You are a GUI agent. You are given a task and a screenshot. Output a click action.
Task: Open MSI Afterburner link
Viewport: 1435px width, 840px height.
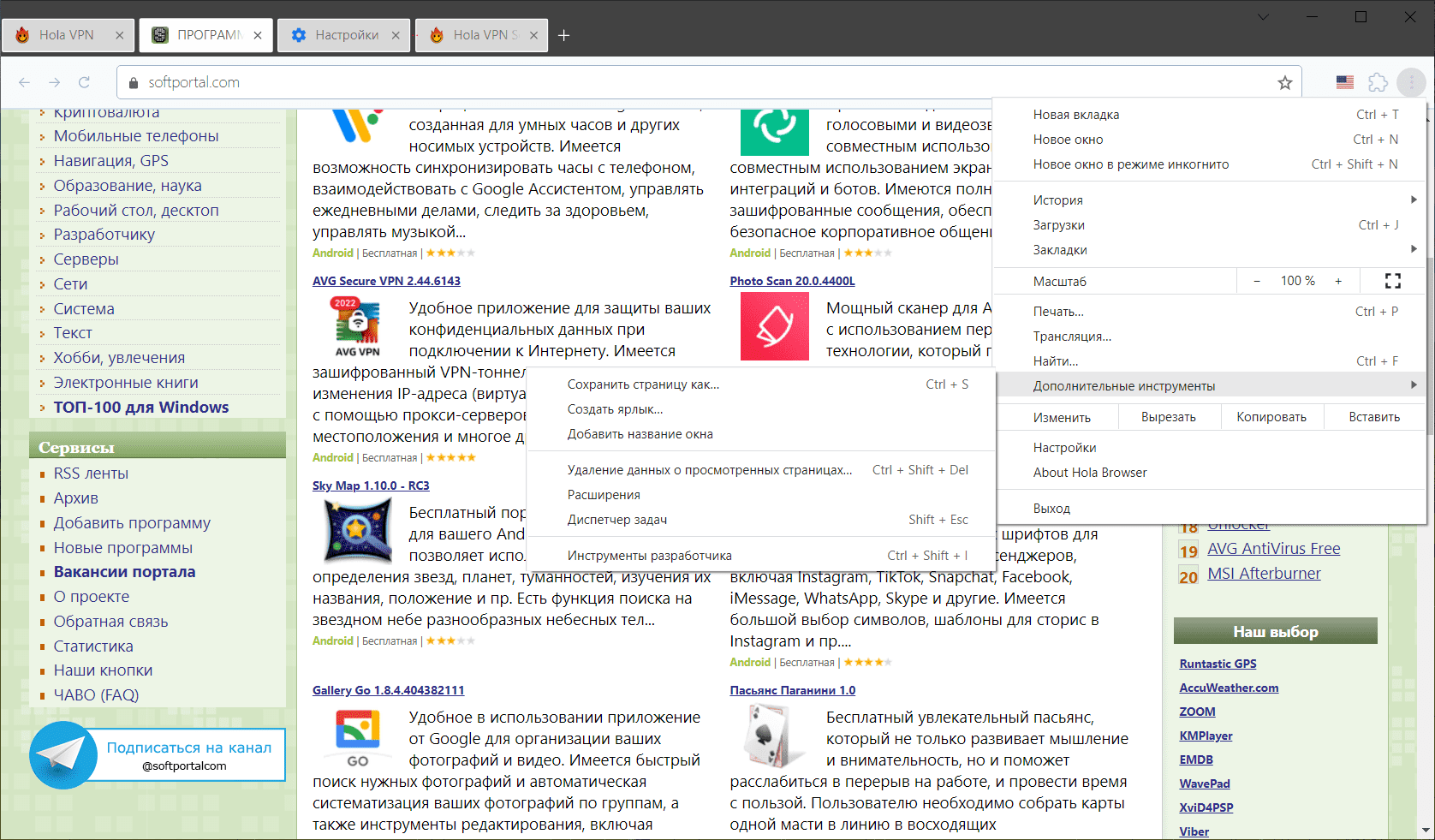(x=1264, y=574)
